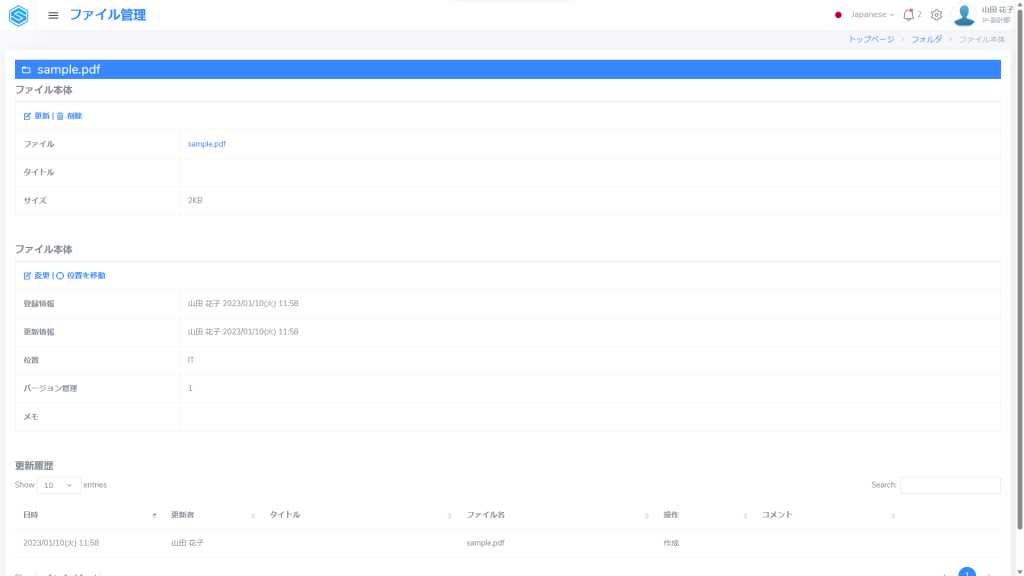Toggle the hamburger sidebar menu
Screen dimensions: 1024x576
(x=53, y=15)
